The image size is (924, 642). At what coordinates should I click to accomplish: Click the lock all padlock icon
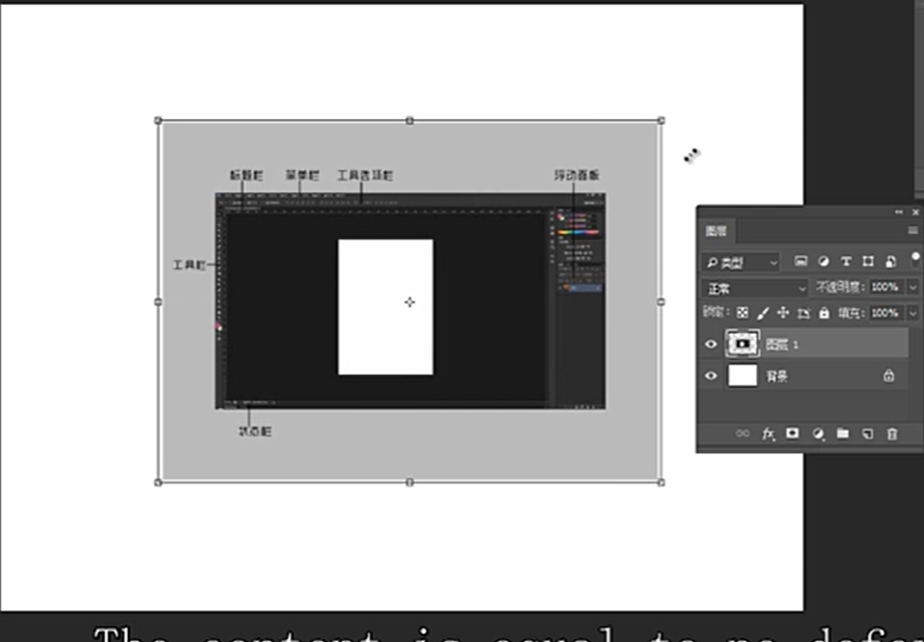point(825,313)
